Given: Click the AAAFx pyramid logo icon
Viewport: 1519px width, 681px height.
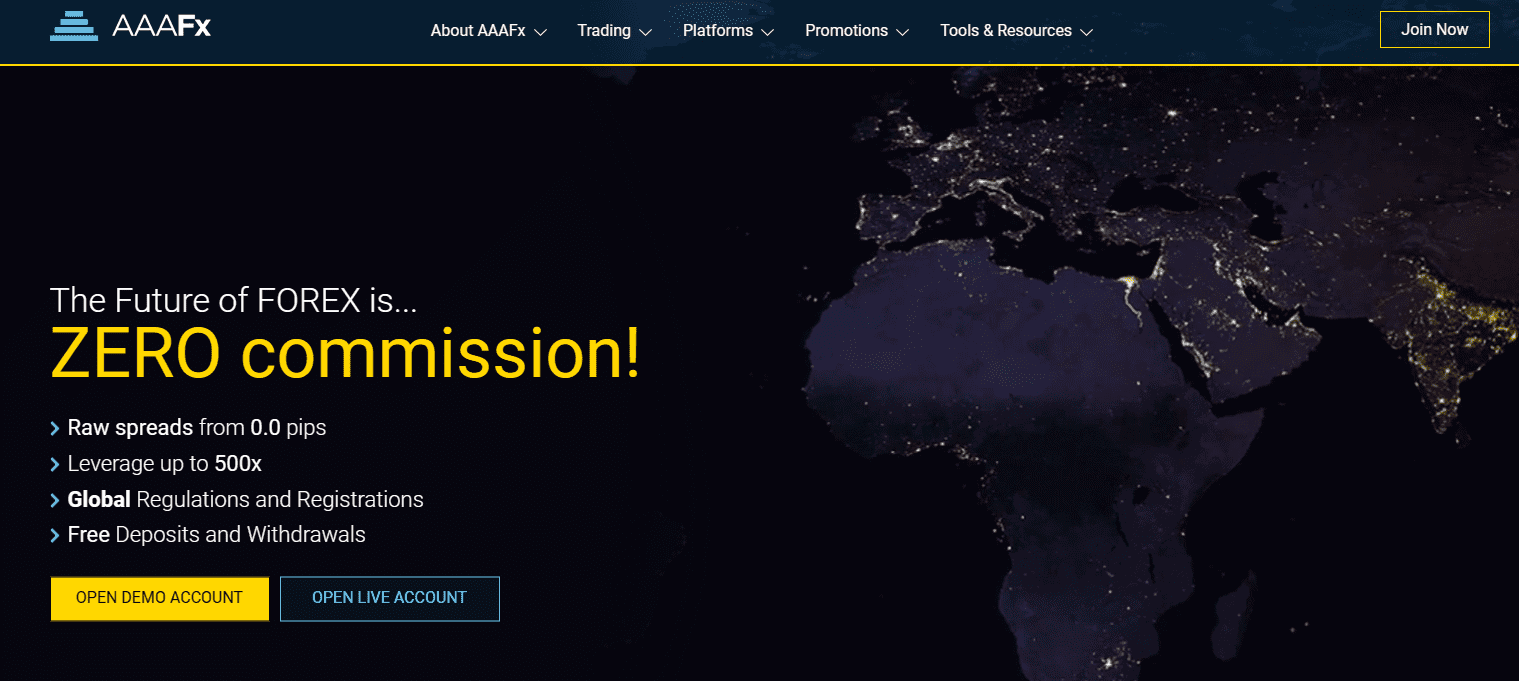Looking at the screenshot, I should (74, 26).
